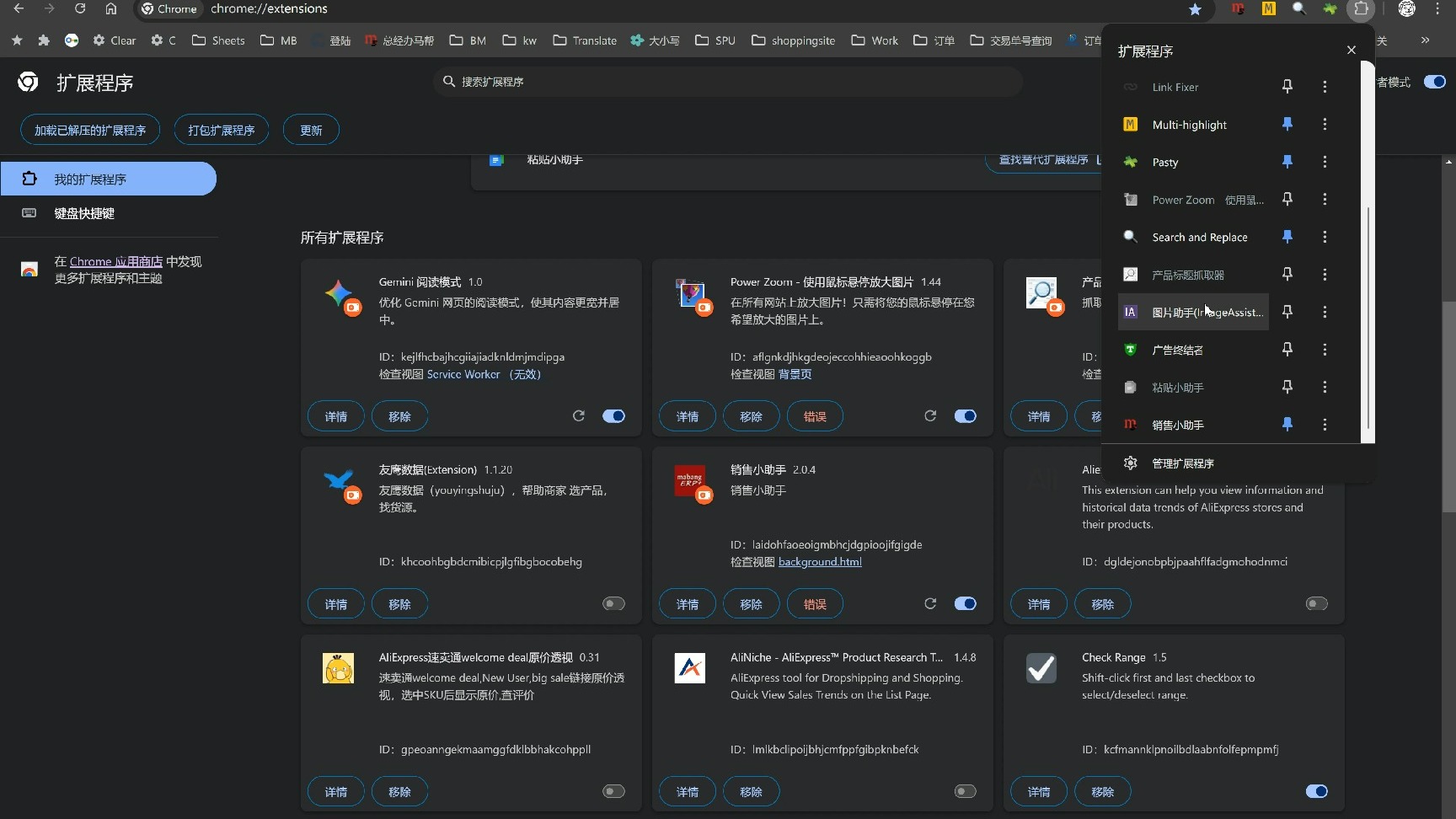The image size is (1456, 819).
Task: Open more actions menu for Pasty
Action: (1325, 161)
